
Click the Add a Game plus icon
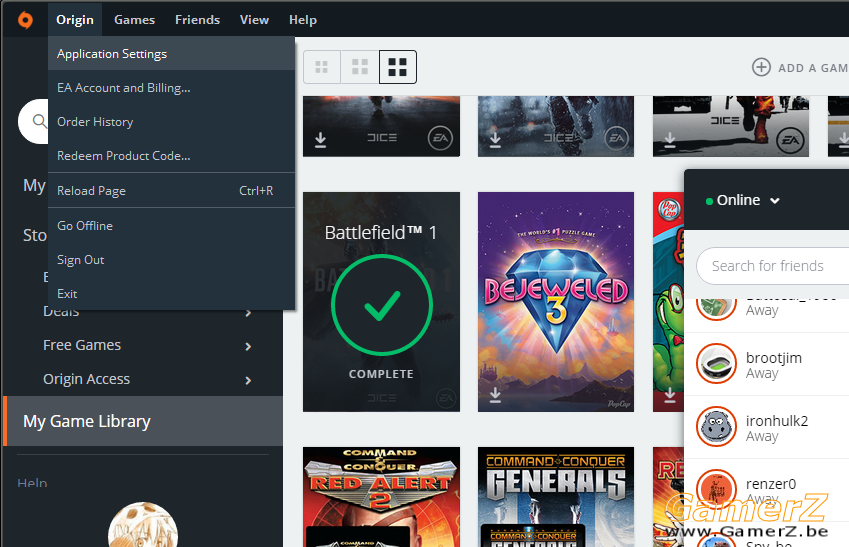[x=761, y=68]
